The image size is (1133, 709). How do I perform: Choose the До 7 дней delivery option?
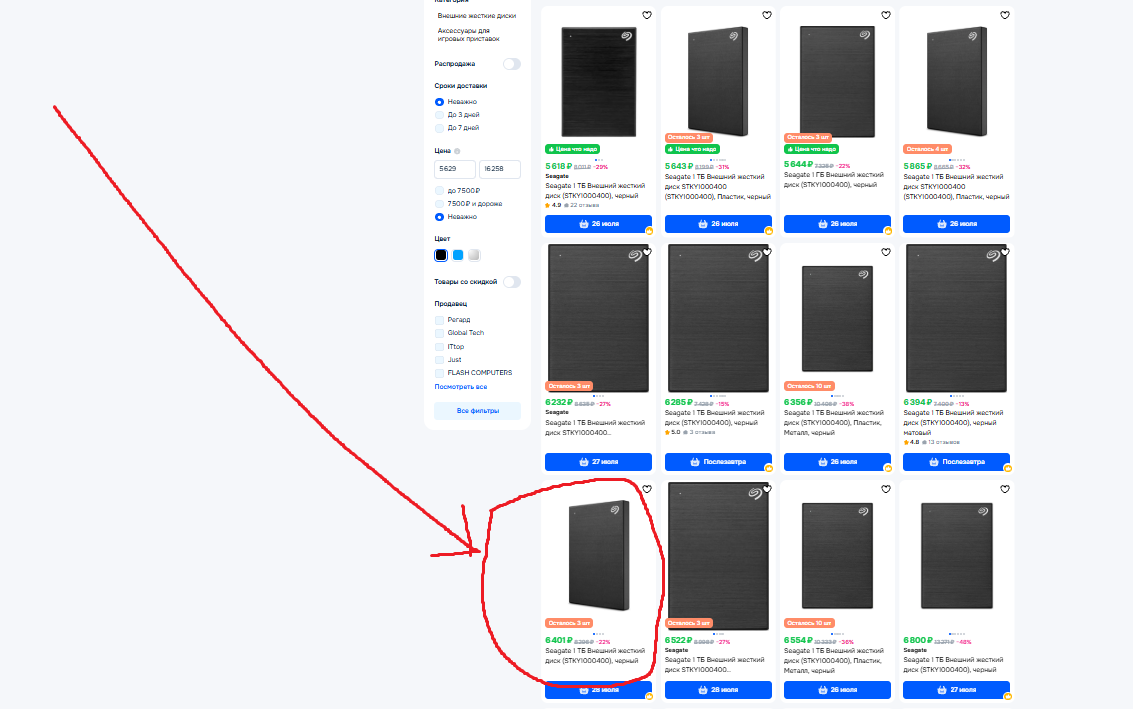(439, 128)
